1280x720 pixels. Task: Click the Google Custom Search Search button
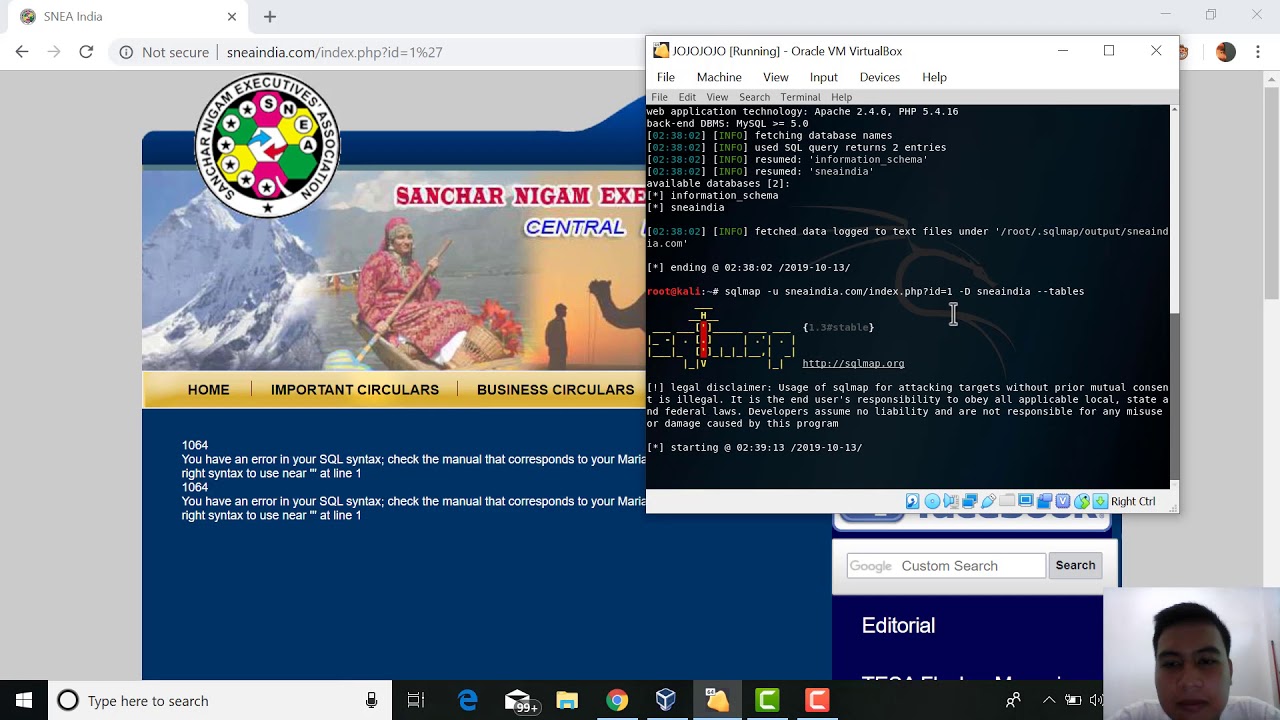click(x=1076, y=565)
